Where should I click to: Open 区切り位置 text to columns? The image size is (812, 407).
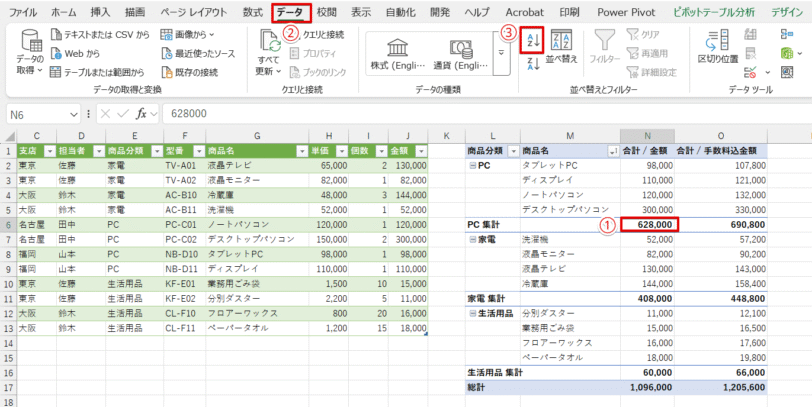pyautogui.click(x=718, y=47)
